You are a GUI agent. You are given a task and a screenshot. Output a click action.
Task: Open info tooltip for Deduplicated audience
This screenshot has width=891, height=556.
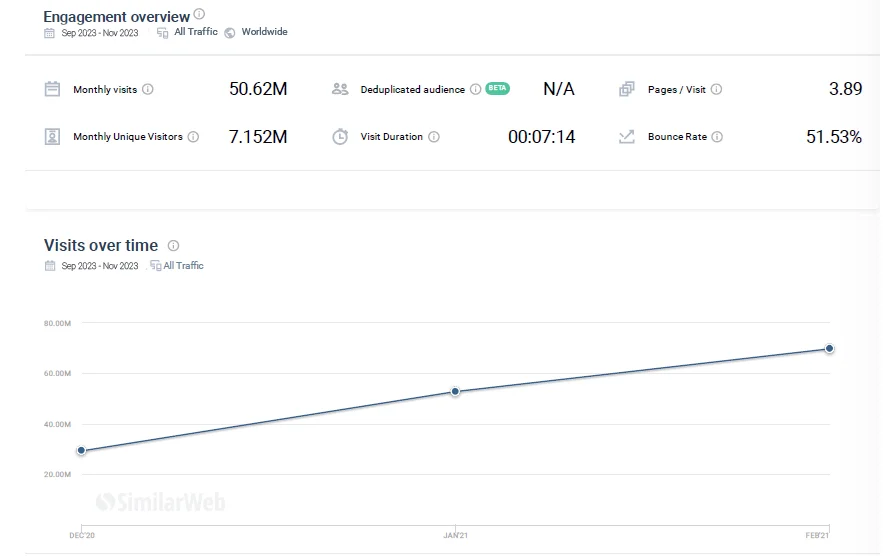tap(476, 89)
